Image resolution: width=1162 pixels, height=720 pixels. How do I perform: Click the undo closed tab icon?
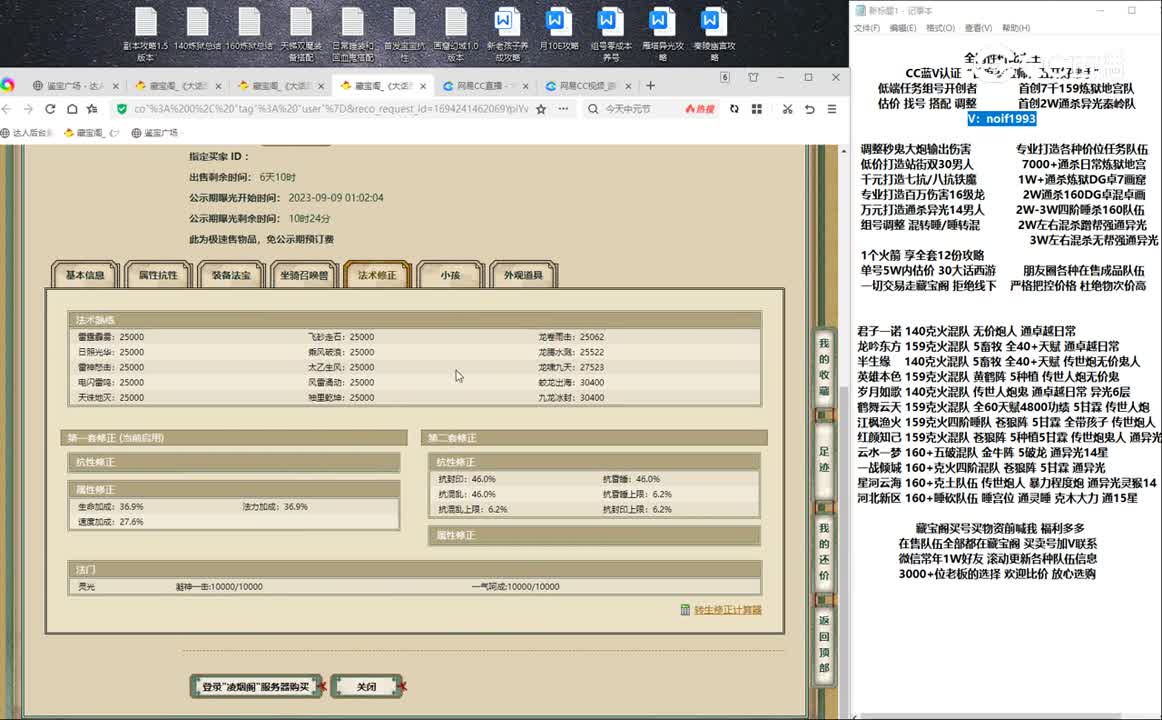coord(809,109)
